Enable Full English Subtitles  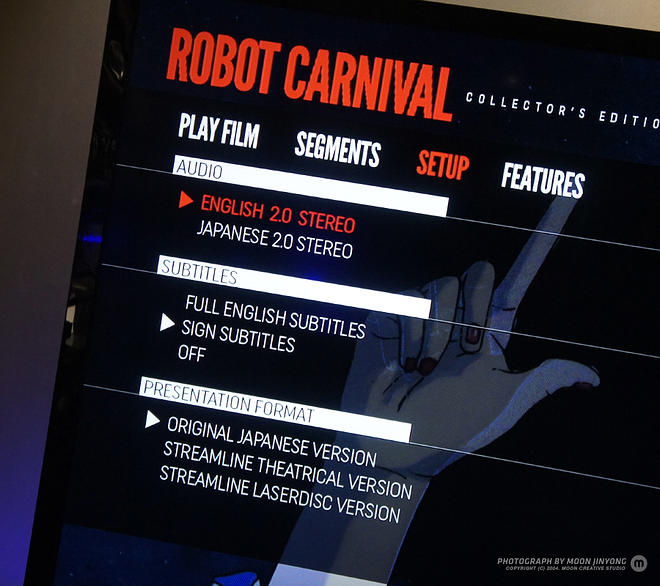(x=275, y=317)
